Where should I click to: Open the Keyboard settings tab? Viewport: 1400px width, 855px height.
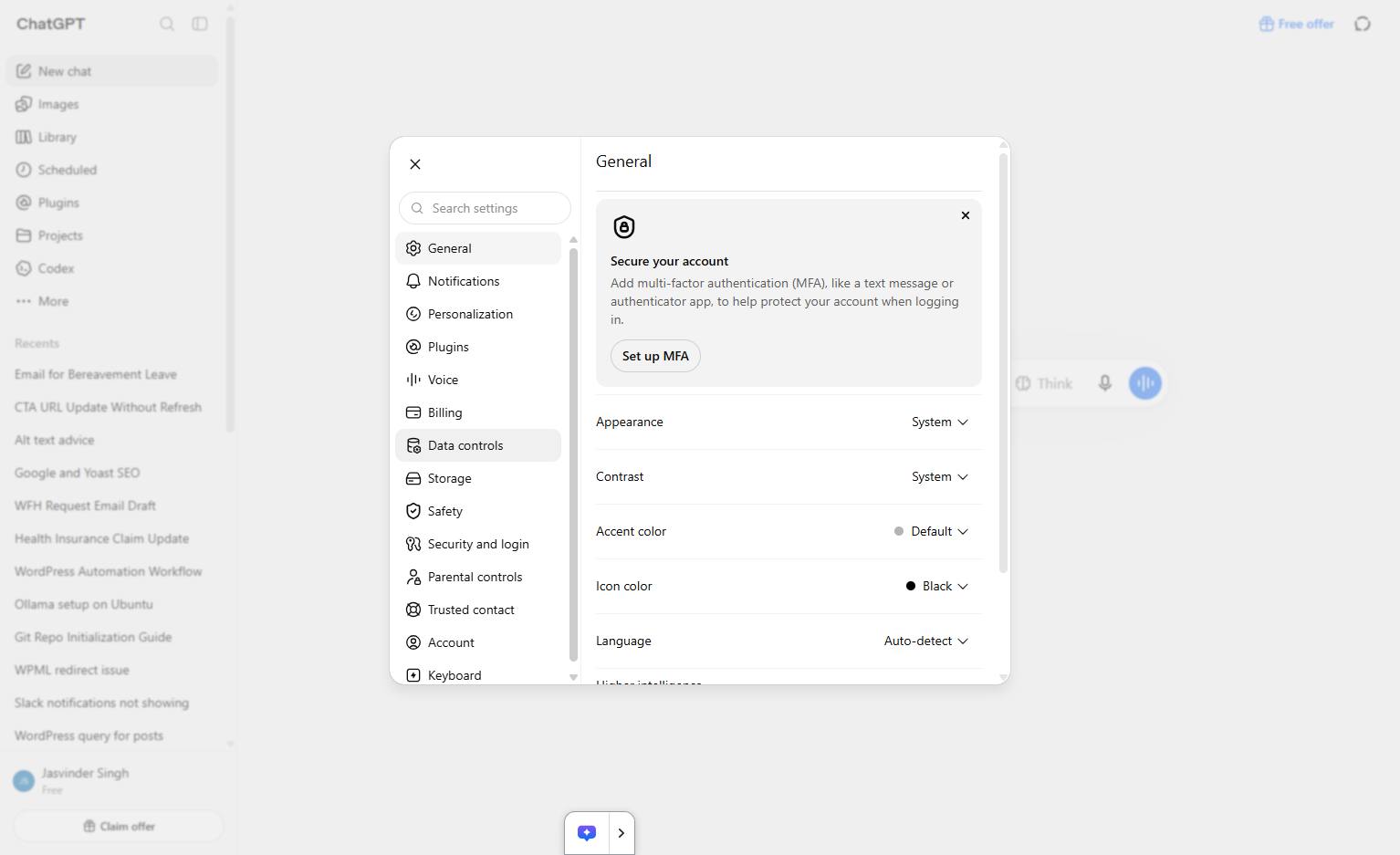(x=478, y=673)
